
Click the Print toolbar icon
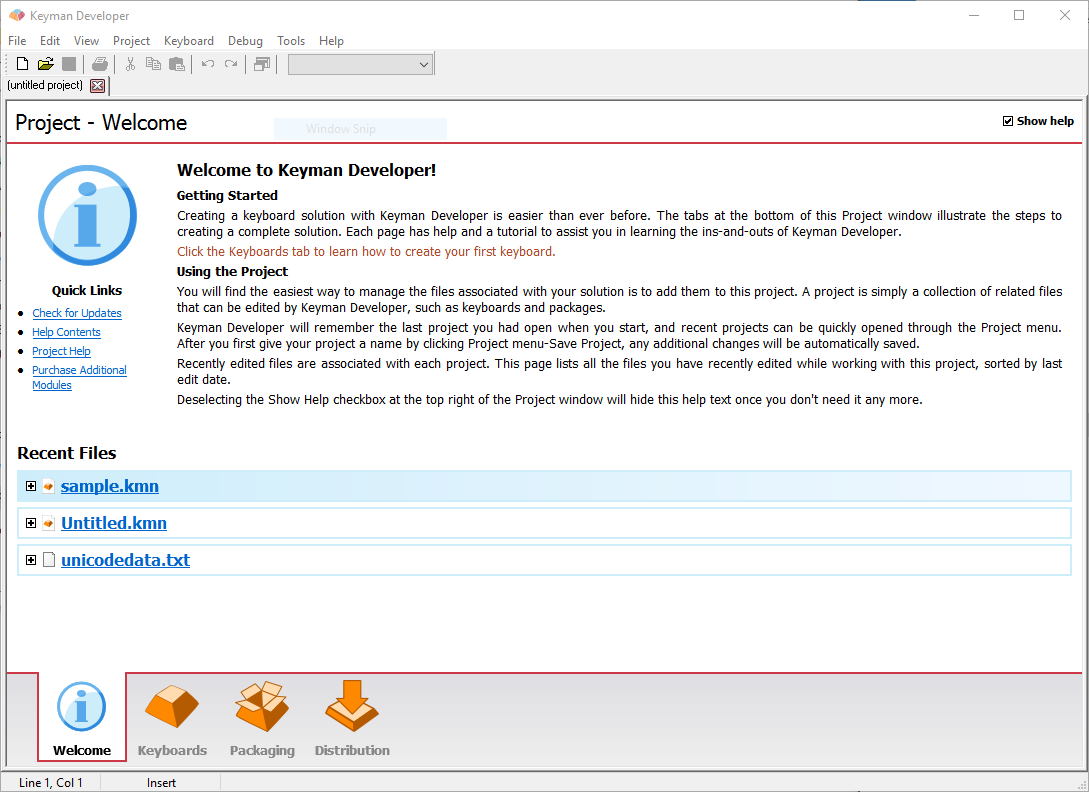[x=100, y=64]
